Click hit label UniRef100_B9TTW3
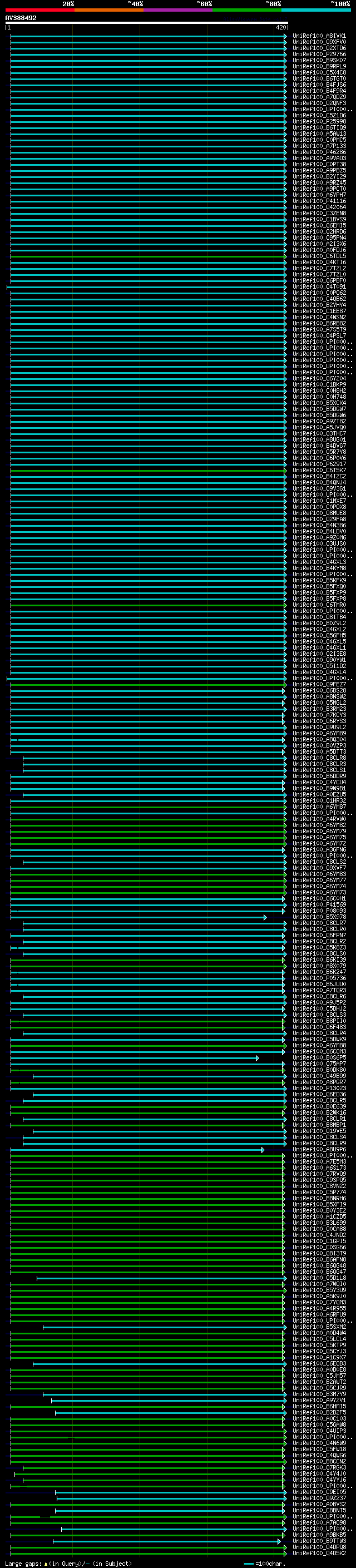 319,1541
